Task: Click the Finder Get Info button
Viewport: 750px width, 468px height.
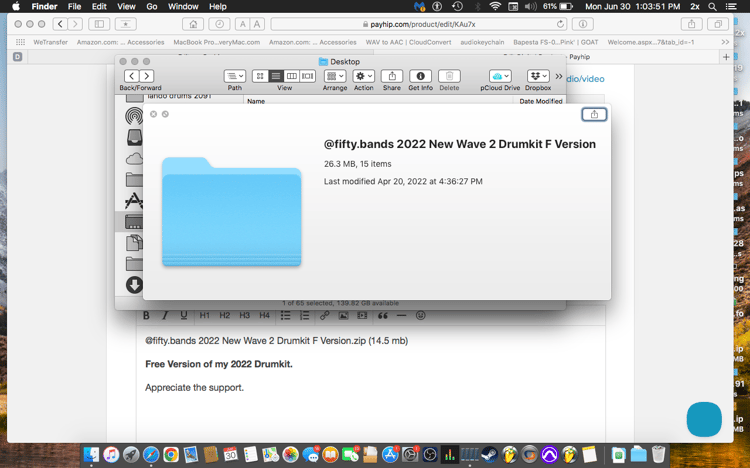Action: point(420,76)
